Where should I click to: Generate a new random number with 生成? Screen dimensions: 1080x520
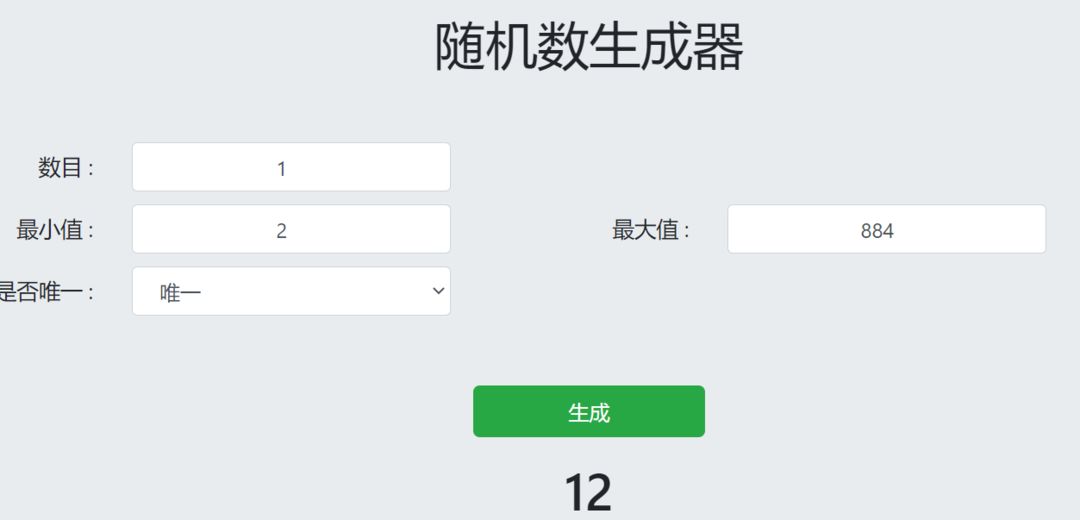click(589, 411)
